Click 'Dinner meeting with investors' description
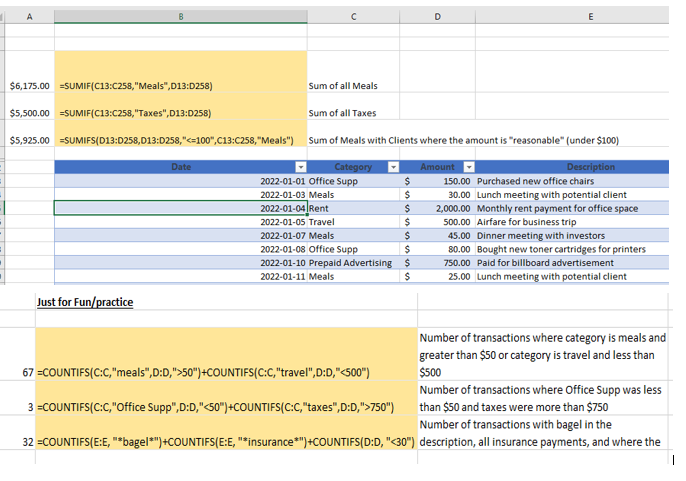Image resolution: width=686 pixels, height=481 pixels. coord(572,235)
